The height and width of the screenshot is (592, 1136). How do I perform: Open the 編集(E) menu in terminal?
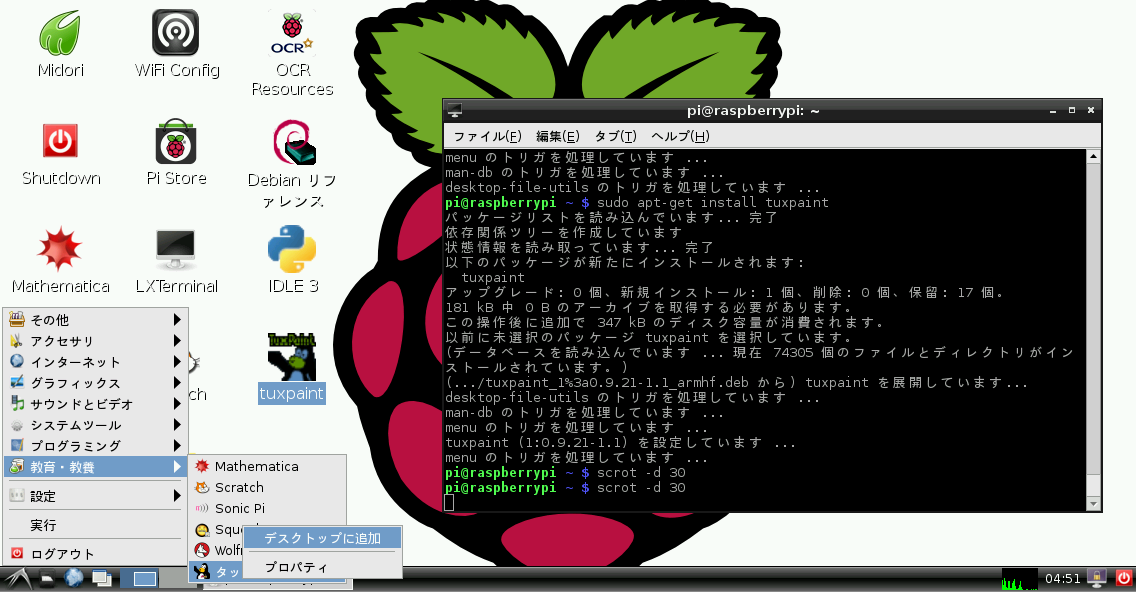557,136
